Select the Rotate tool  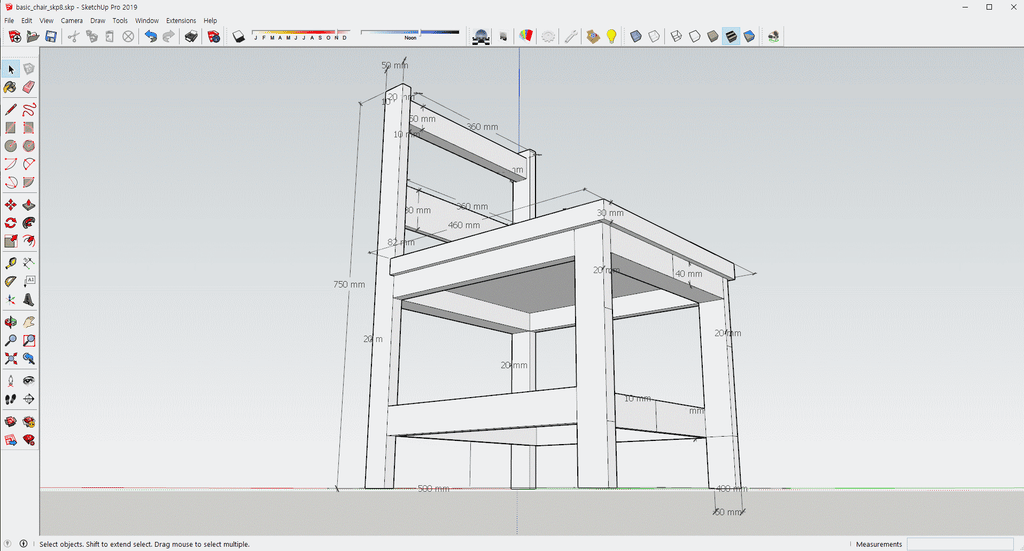[x=10, y=223]
